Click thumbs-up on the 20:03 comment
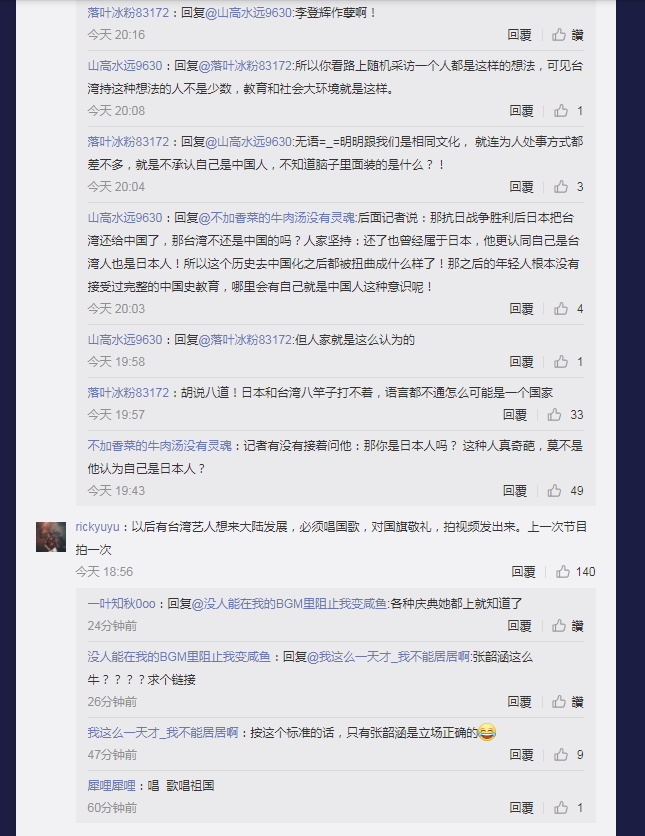Viewport: 645px width, 836px height. (561, 309)
